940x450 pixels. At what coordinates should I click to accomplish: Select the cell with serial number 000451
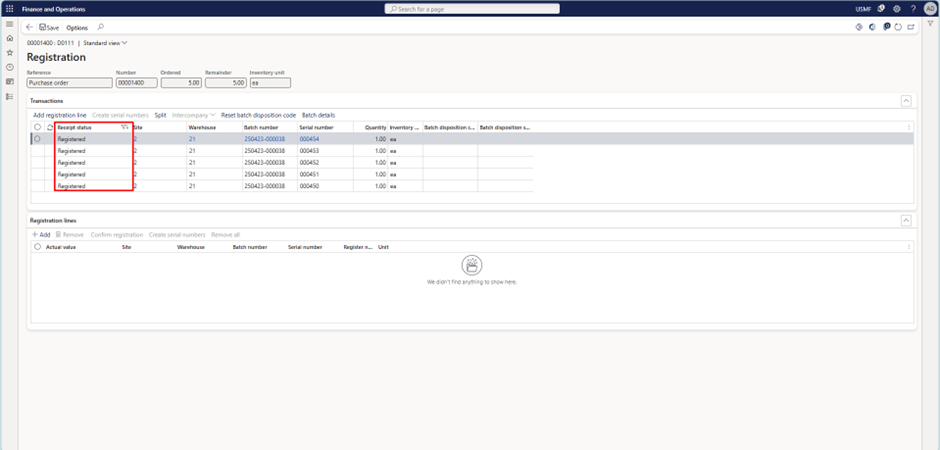pos(325,174)
